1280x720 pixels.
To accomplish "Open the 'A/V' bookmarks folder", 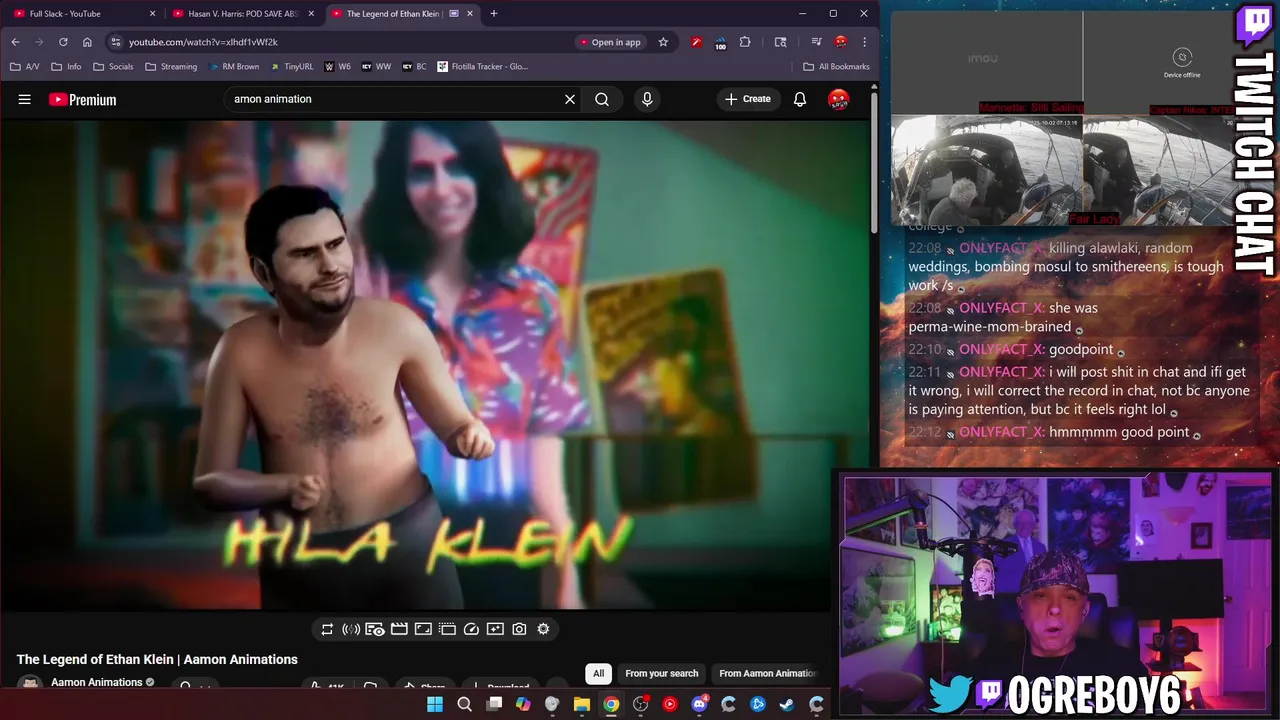I will pyautogui.click(x=25, y=67).
